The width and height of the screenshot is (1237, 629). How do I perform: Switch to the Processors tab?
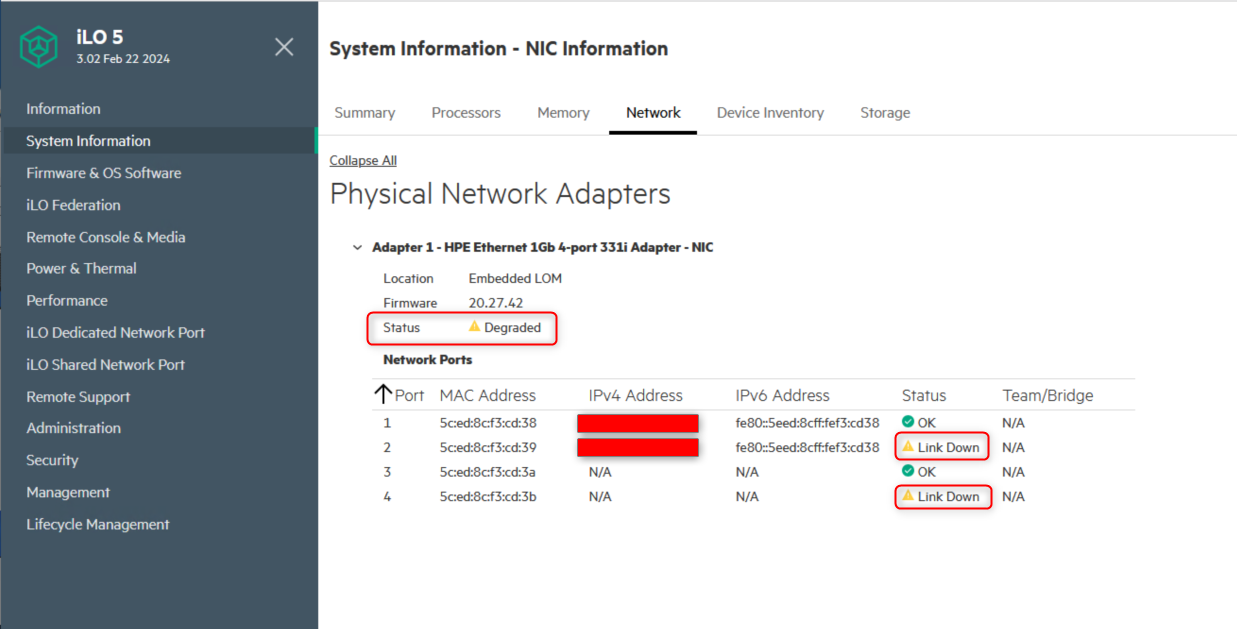click(466, 113)
